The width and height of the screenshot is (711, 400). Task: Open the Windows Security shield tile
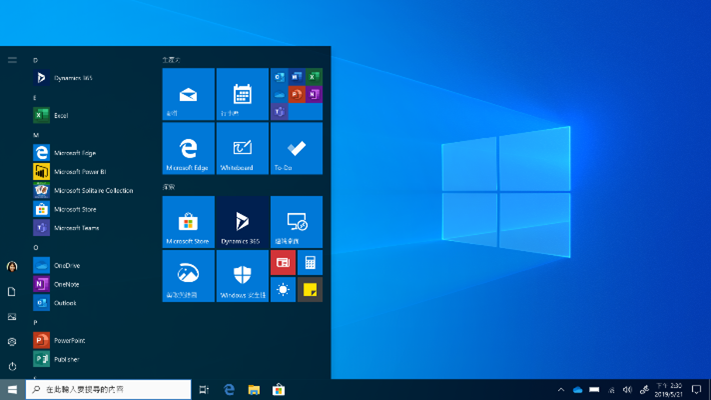tap(242, 276)
